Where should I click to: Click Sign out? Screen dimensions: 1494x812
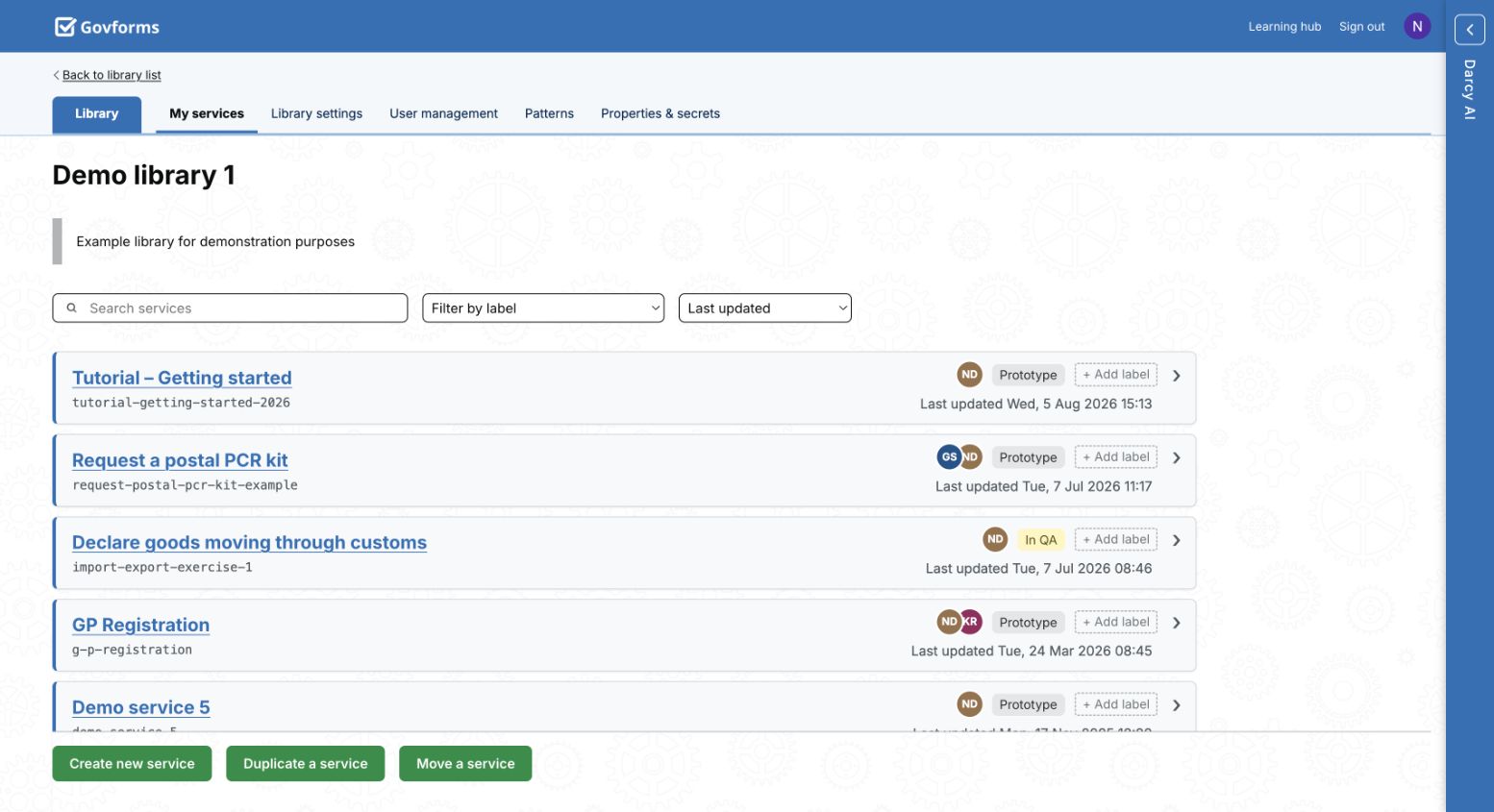click(1361, 27)
